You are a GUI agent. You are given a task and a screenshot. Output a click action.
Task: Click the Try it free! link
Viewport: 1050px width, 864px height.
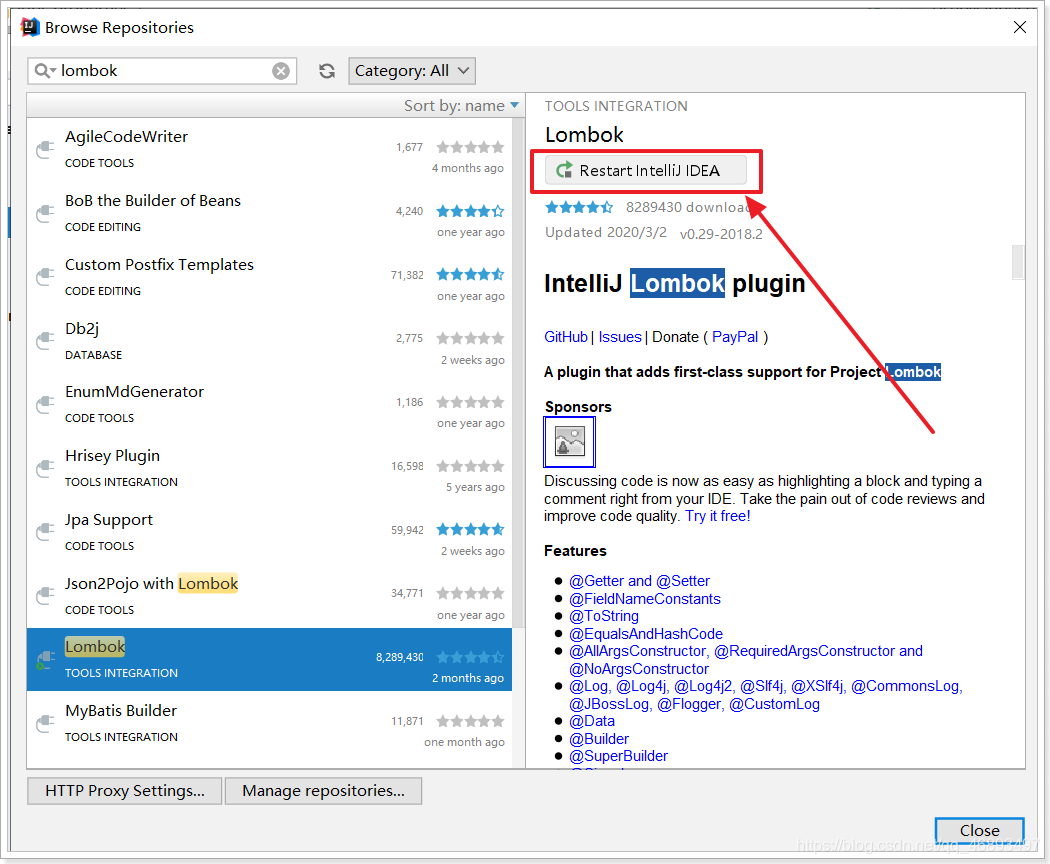click(x=718, y=516)
